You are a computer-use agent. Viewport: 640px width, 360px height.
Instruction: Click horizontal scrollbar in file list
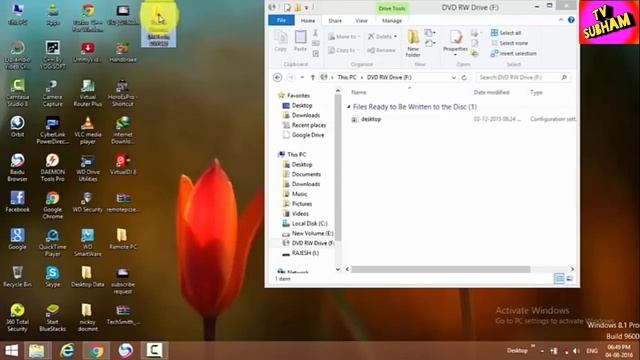tap(441, 269)
